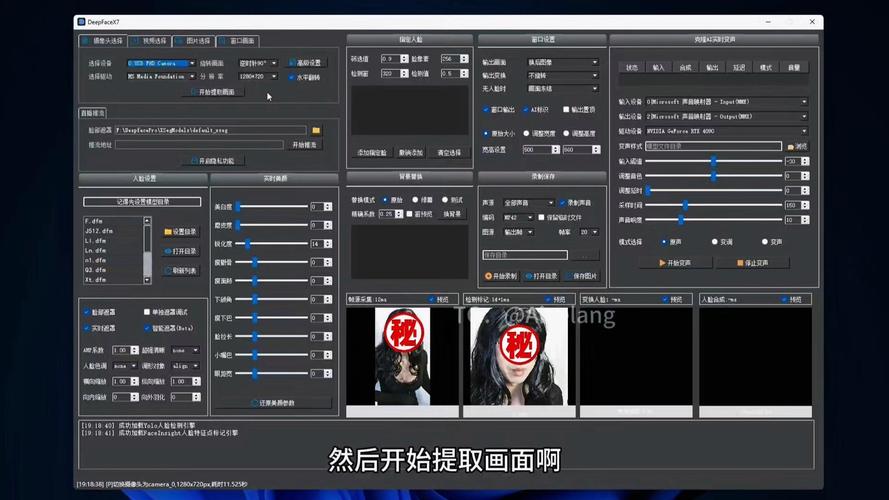
Task: Click the 浏览 browse folder button for voice model
Action: tap(797, 146)
